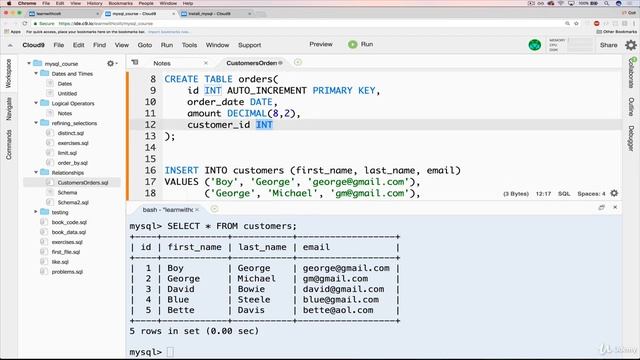Open the Outline side panel
The image size is (640, 360).
[x=631, y=107]
